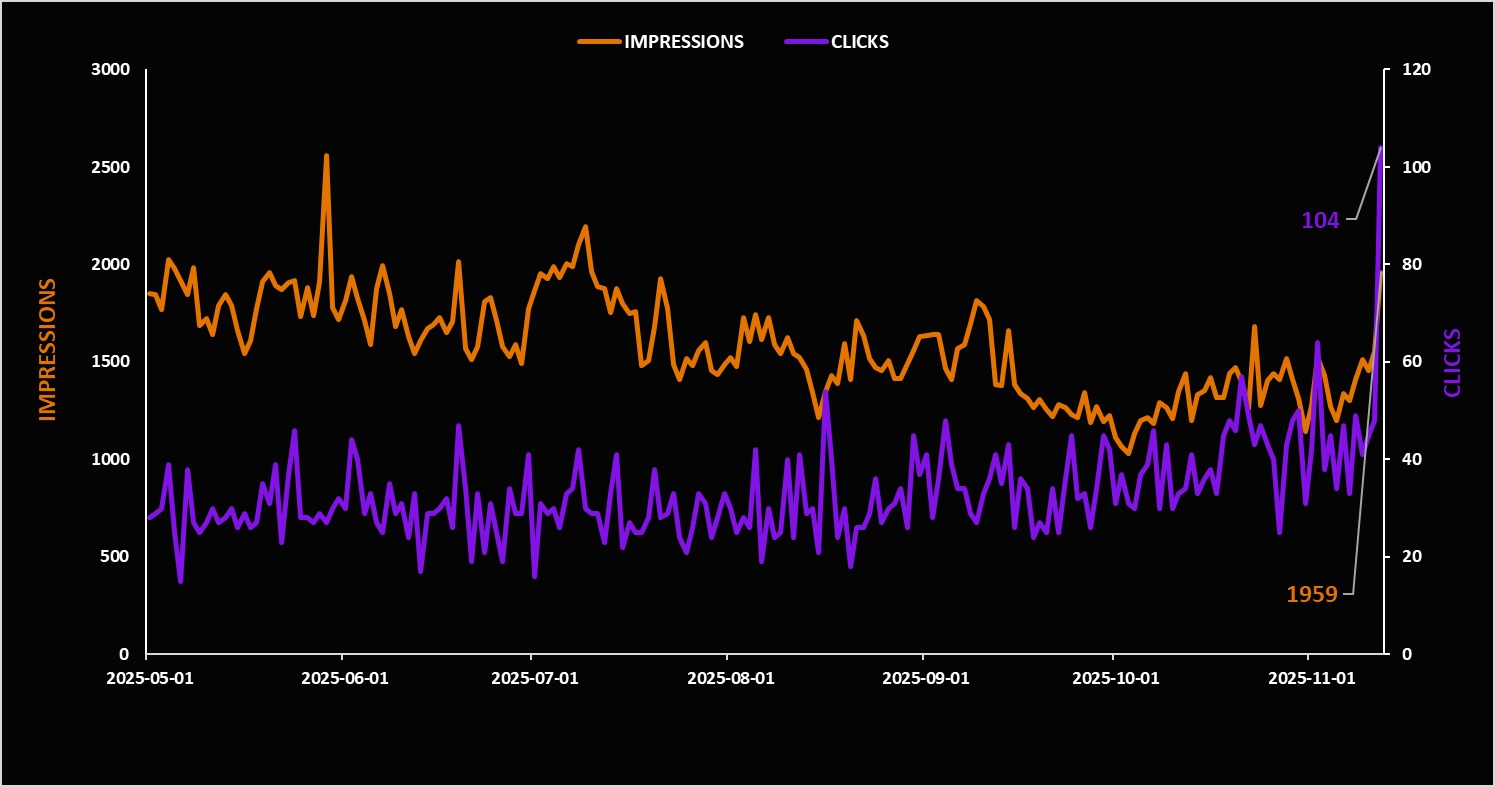Click the peak impressions spike near 2025-06-01
Screen dimensions: 1495x787
tap(327, 155)
